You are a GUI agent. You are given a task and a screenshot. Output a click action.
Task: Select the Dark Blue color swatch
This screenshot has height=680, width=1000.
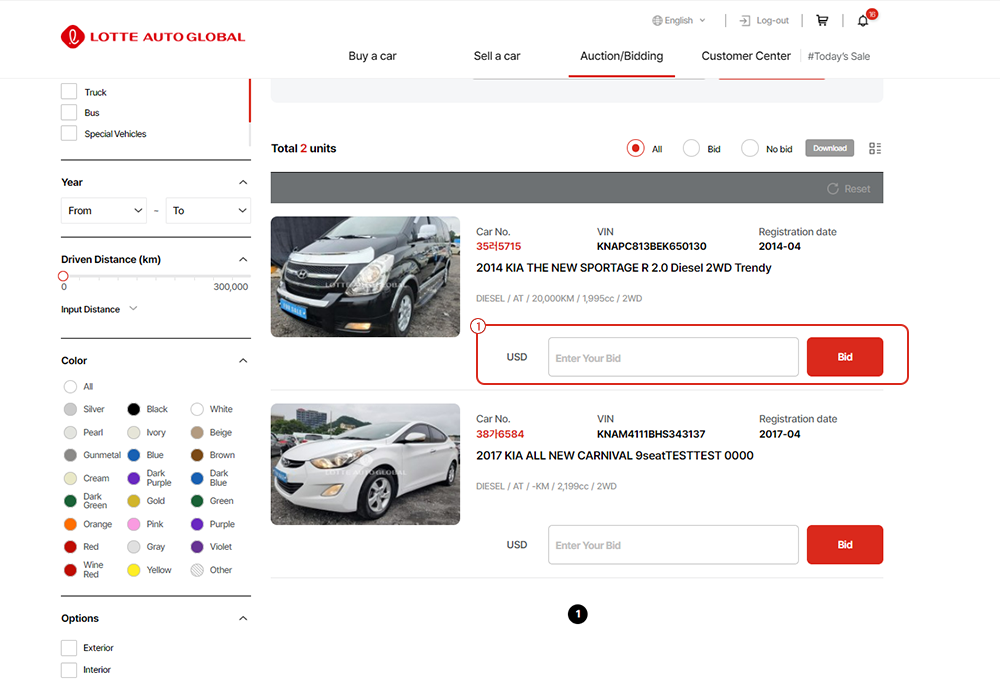(x=197, y=478)
